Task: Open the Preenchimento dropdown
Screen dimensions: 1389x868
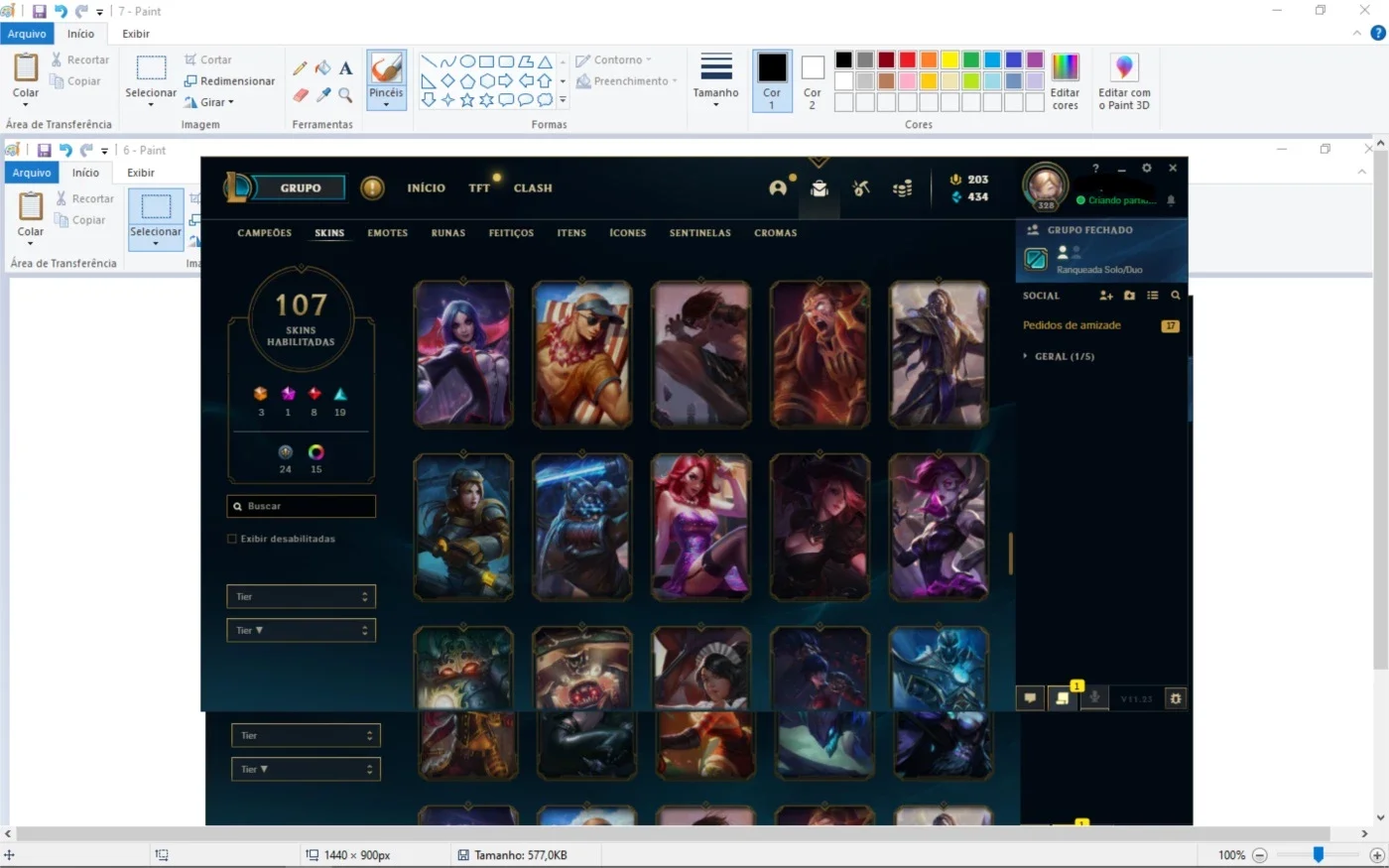Action: tap(627, 81)
